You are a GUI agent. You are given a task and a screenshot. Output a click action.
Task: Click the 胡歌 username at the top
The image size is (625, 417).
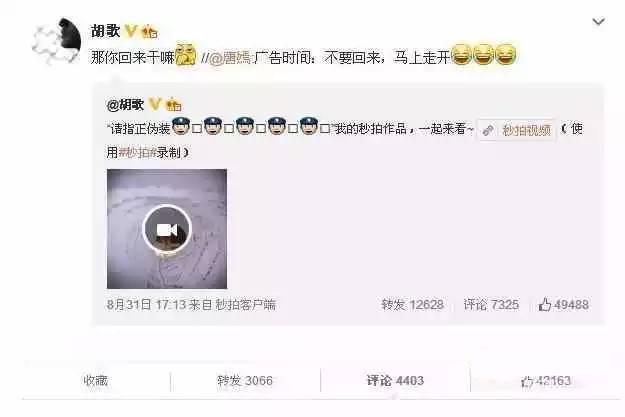tap(106, 31)
